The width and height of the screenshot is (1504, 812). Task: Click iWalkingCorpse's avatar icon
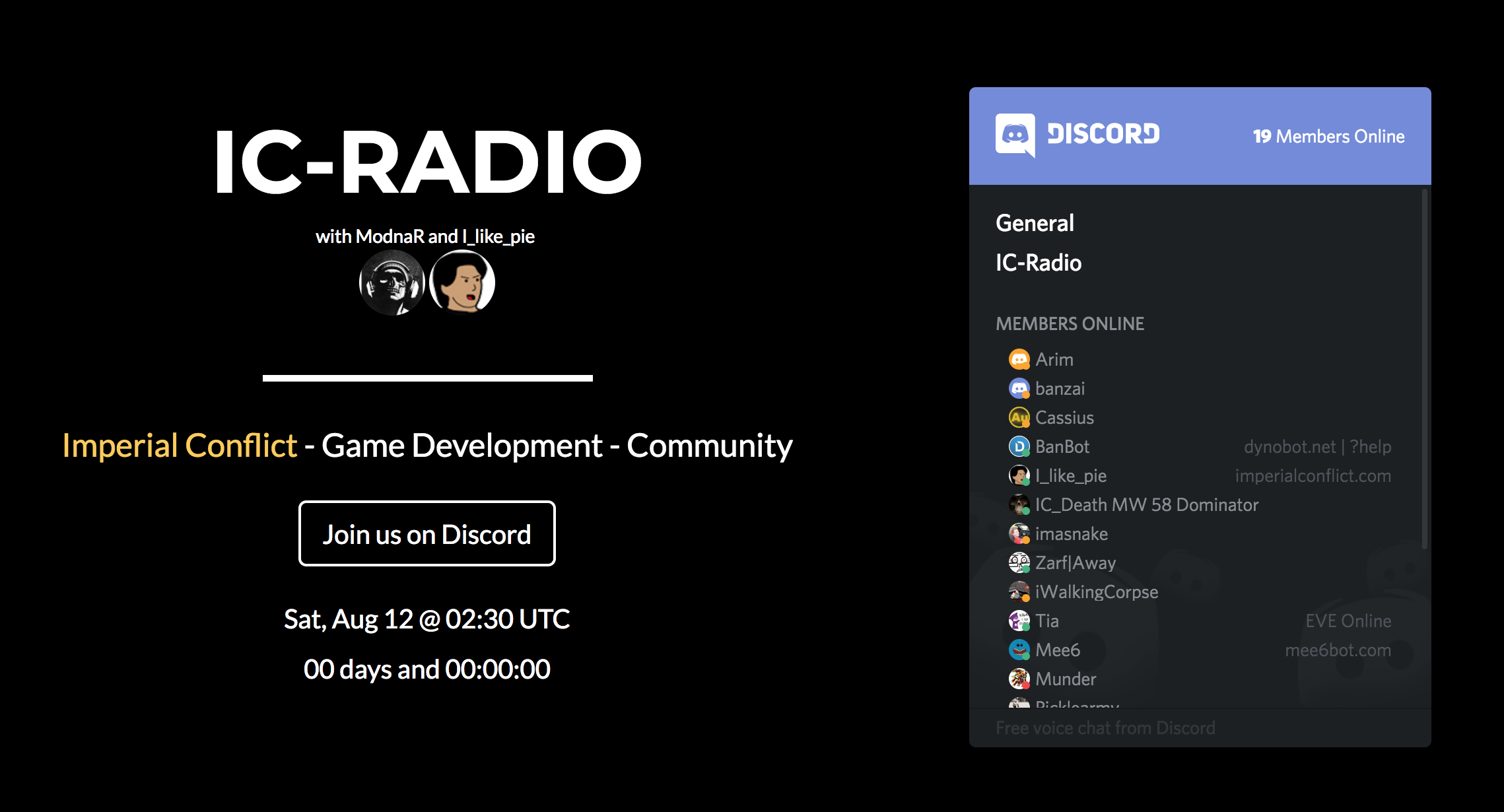click(x=1019, y=592)
